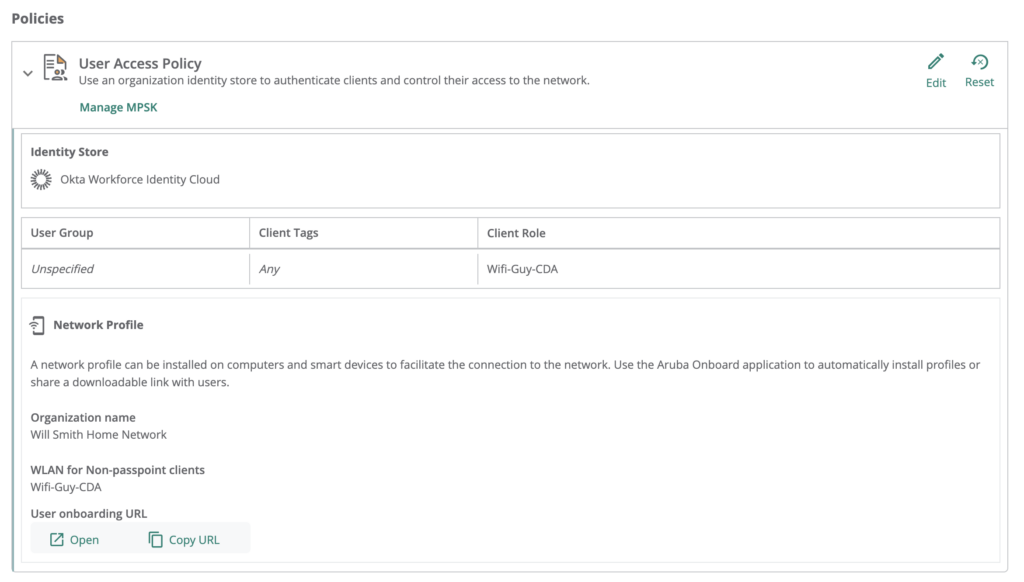Open the Manage MPSK link

coord(118,108)
